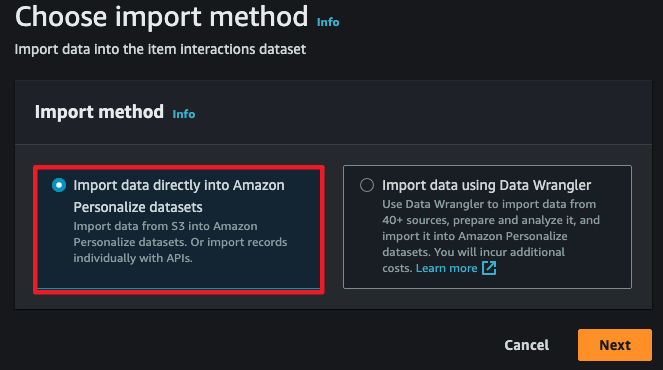663x370 pixels.
Task: Click the blue underline of the selected option card
Action: point(179,288)
